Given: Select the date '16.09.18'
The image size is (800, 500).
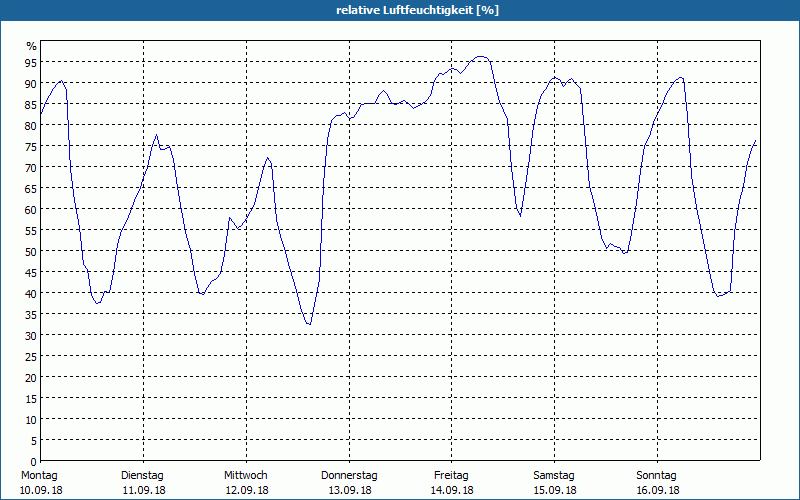Looking at the screenshot, I should 658,490.
